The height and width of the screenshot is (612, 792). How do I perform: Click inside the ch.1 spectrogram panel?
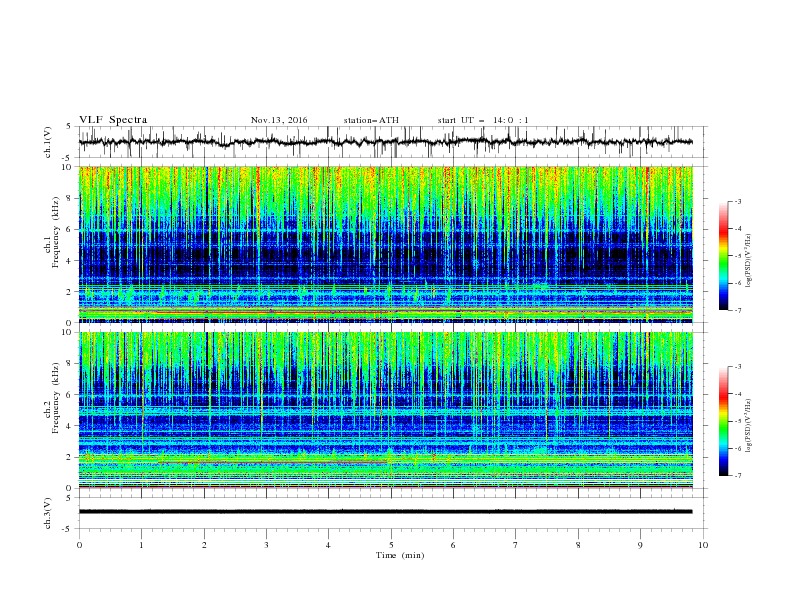385,244
